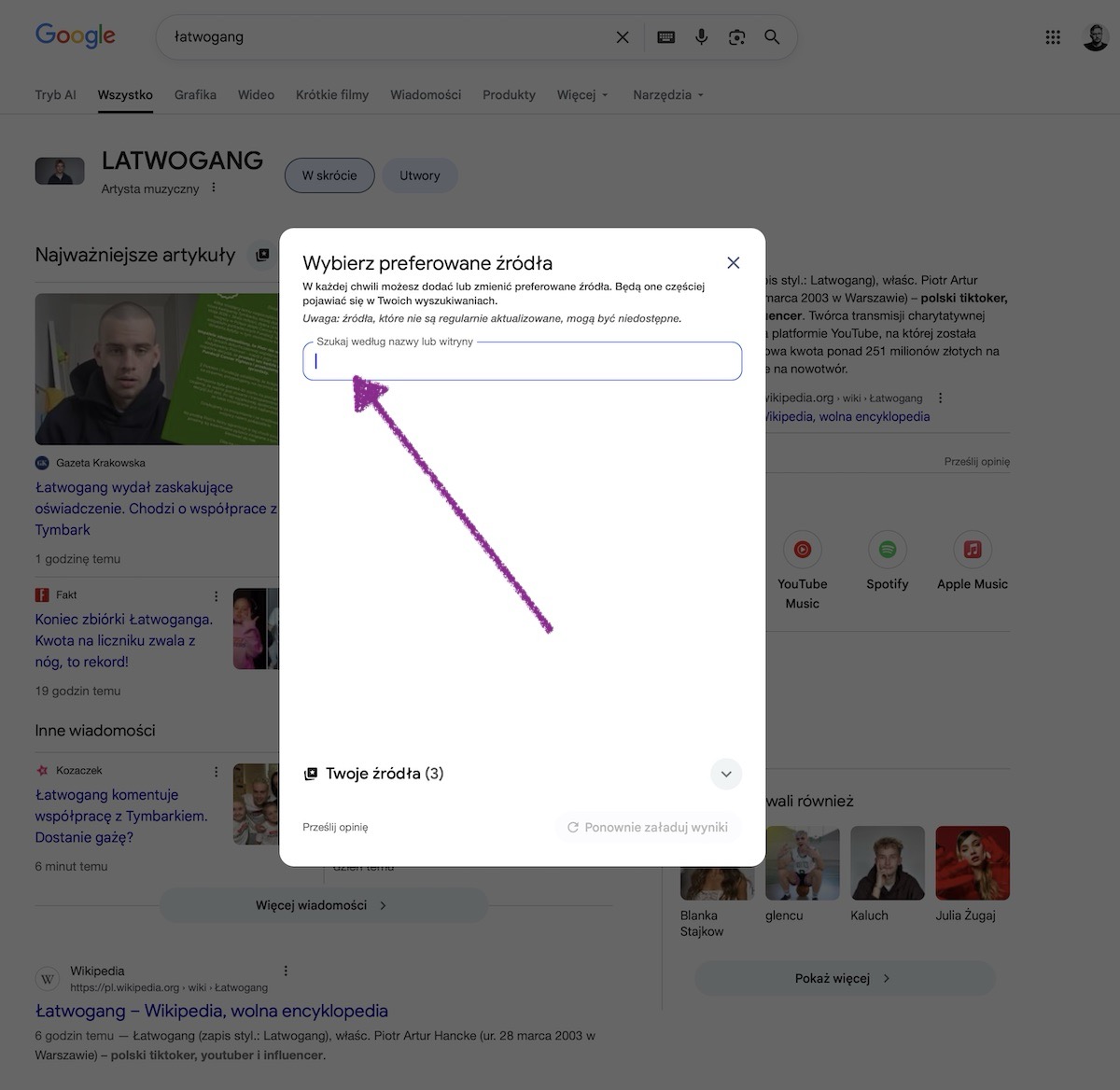The width and height of the screenshot is (1120, 1090).
Task: Click the Utwory chip button
Action: click(419, 175)
